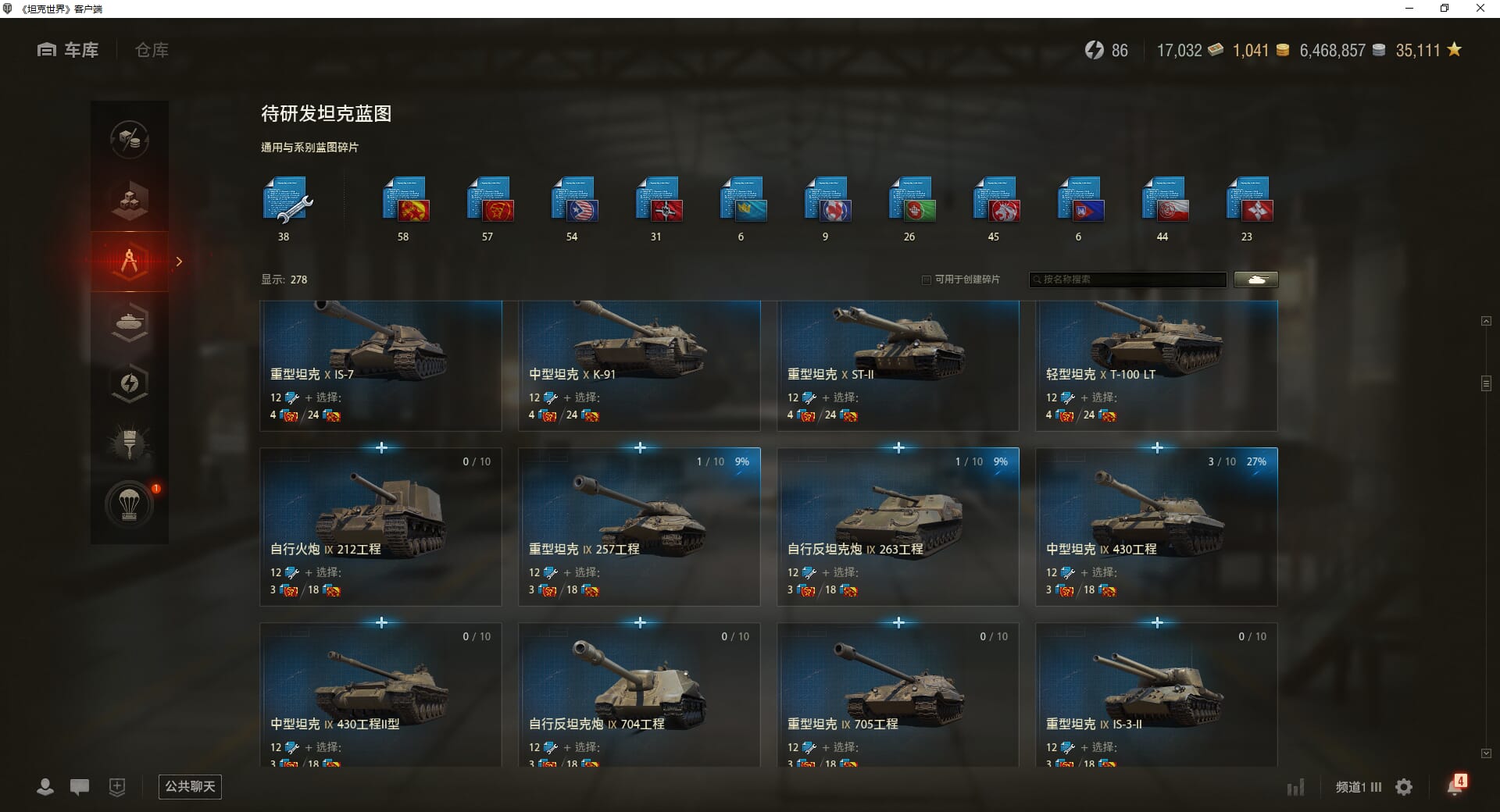Toggle the tank filter button beside search
The height and width of the screenshot is (812, 1500).
[x=1256, y=280]
